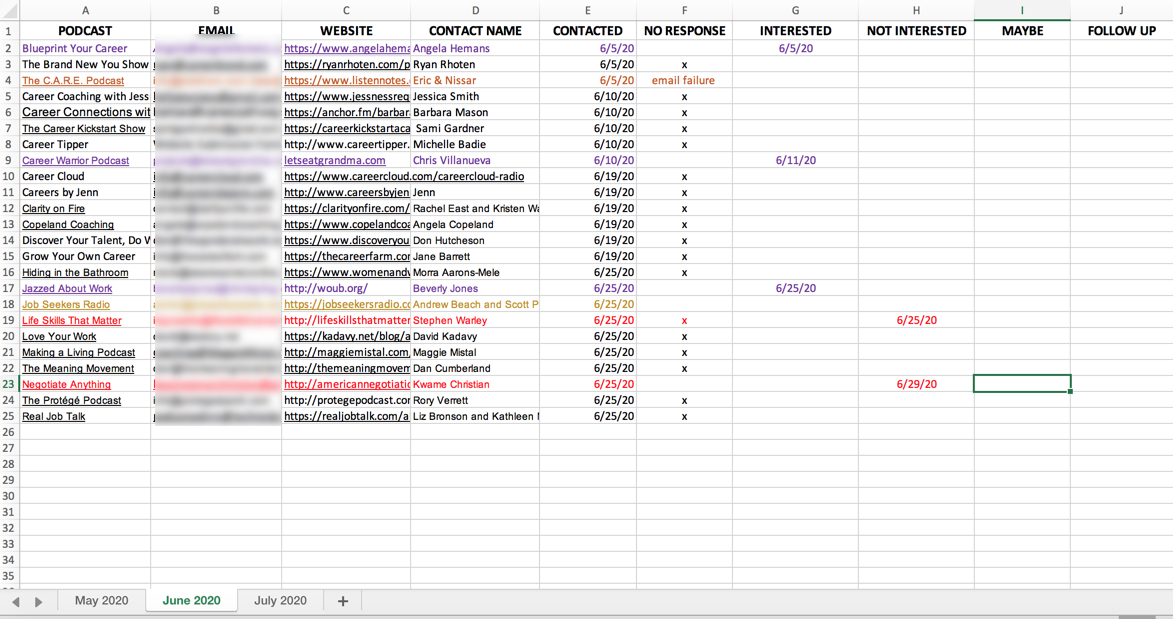This screenshot has width=1173, height=619.
Task: Select the Grow Your Own Career cell
Action: coord(85,256)
